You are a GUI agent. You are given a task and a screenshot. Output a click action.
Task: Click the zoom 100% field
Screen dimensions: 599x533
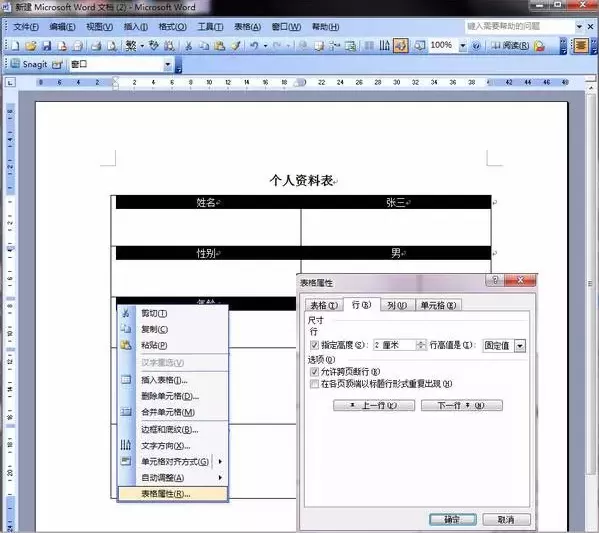[444, 45]
